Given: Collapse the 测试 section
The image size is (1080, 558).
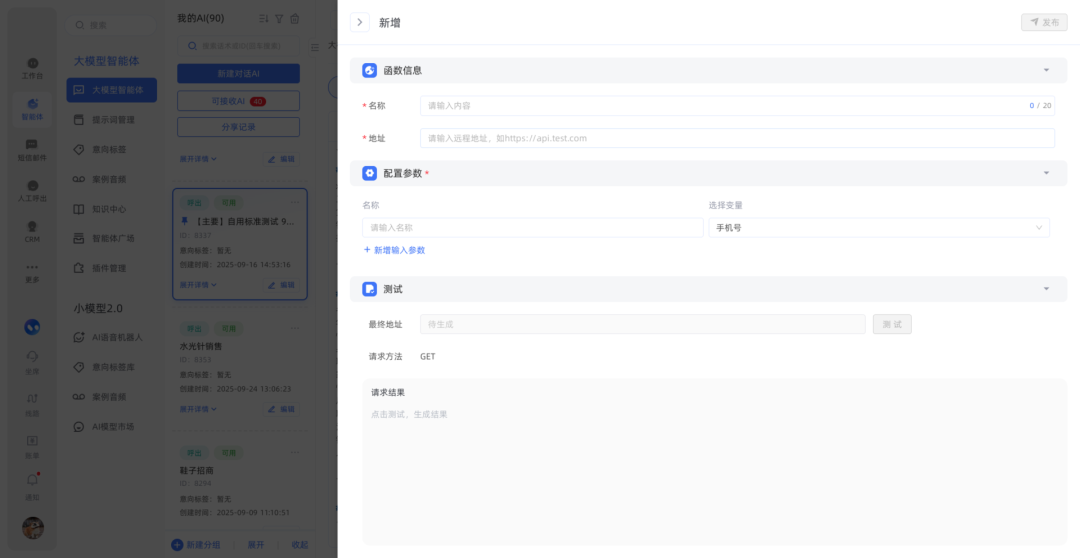Looking at the screenshot, I should coord(1046,289).
